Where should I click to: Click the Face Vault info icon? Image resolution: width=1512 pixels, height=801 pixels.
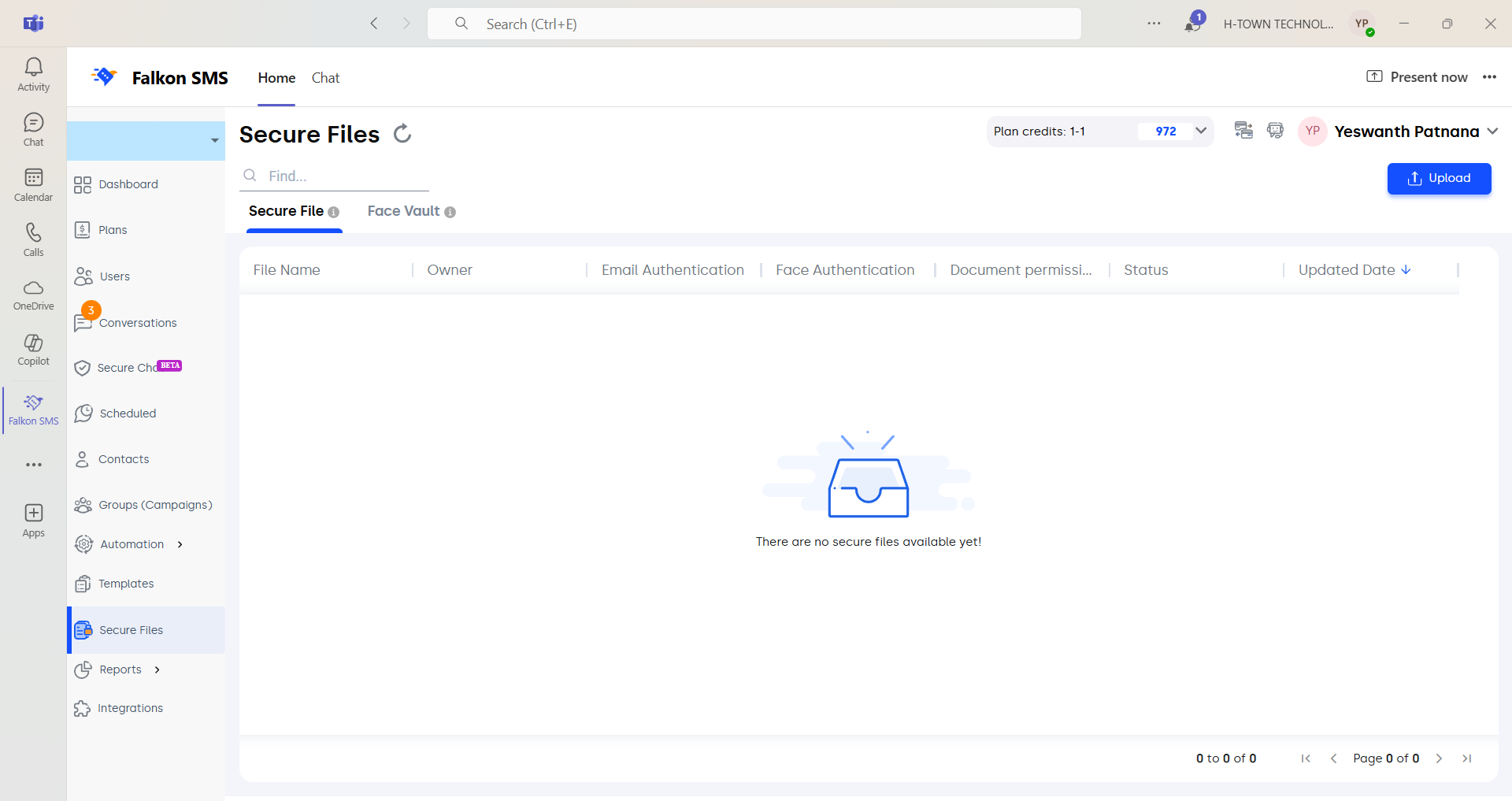click(450, 212)
